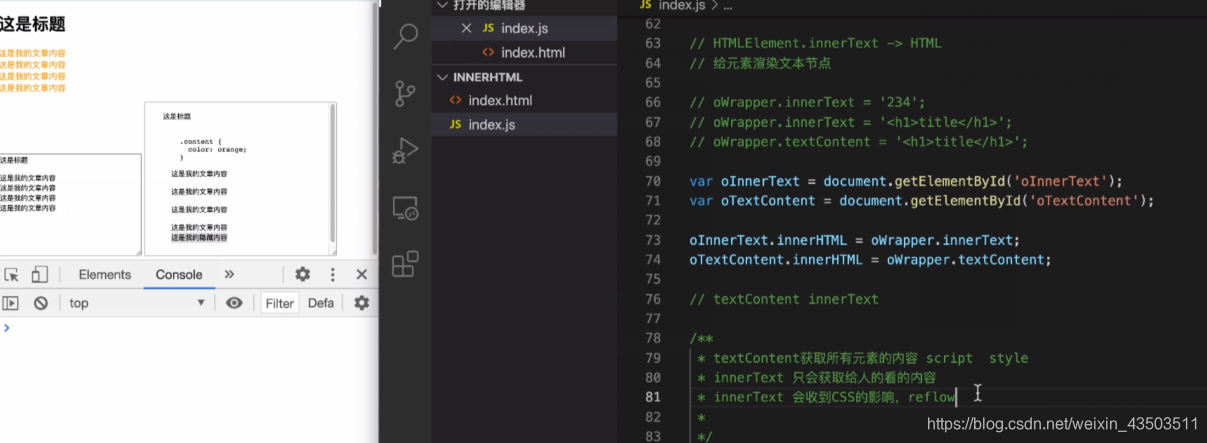This screenshot has width=1207, height=443.
Task: Toggle the DevTools device toolbar icon
Action: (x=39, y=275)
